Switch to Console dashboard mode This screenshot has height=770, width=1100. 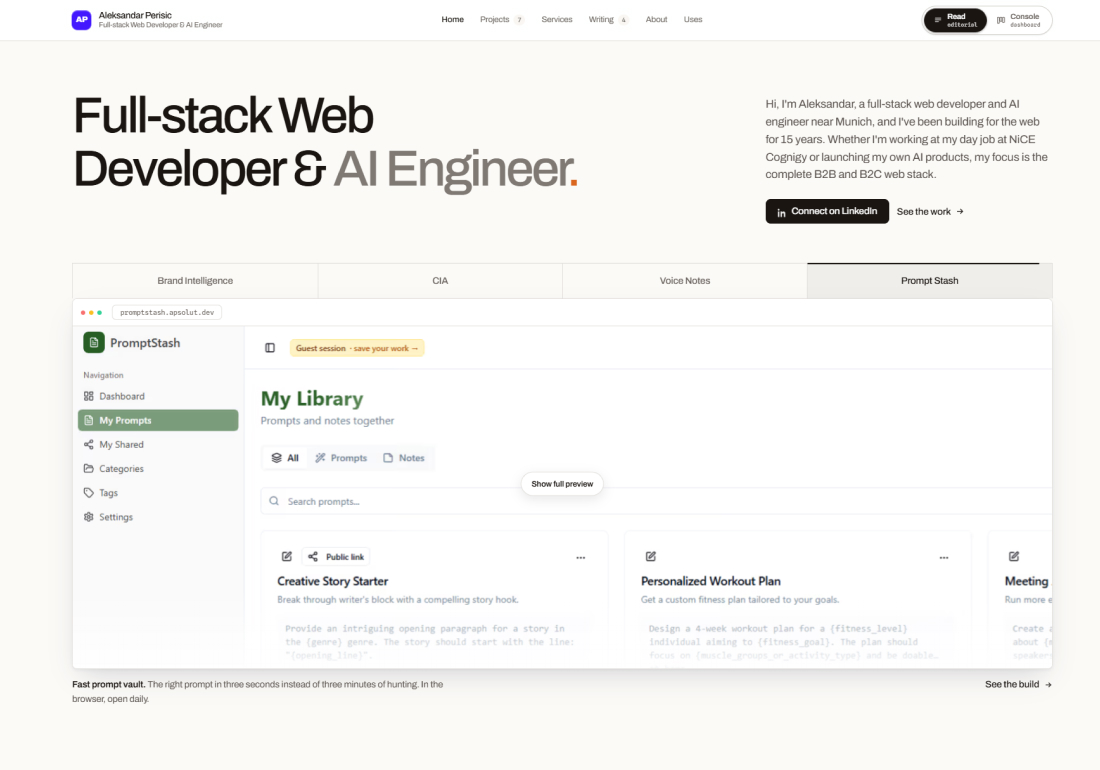click(x=1019, y=20)
